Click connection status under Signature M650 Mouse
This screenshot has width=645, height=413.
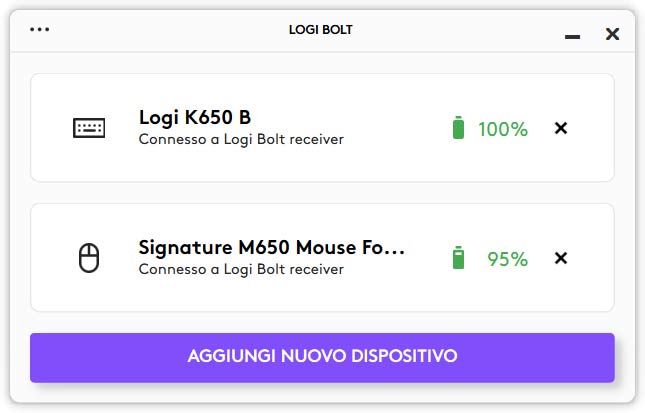(241, 270)
